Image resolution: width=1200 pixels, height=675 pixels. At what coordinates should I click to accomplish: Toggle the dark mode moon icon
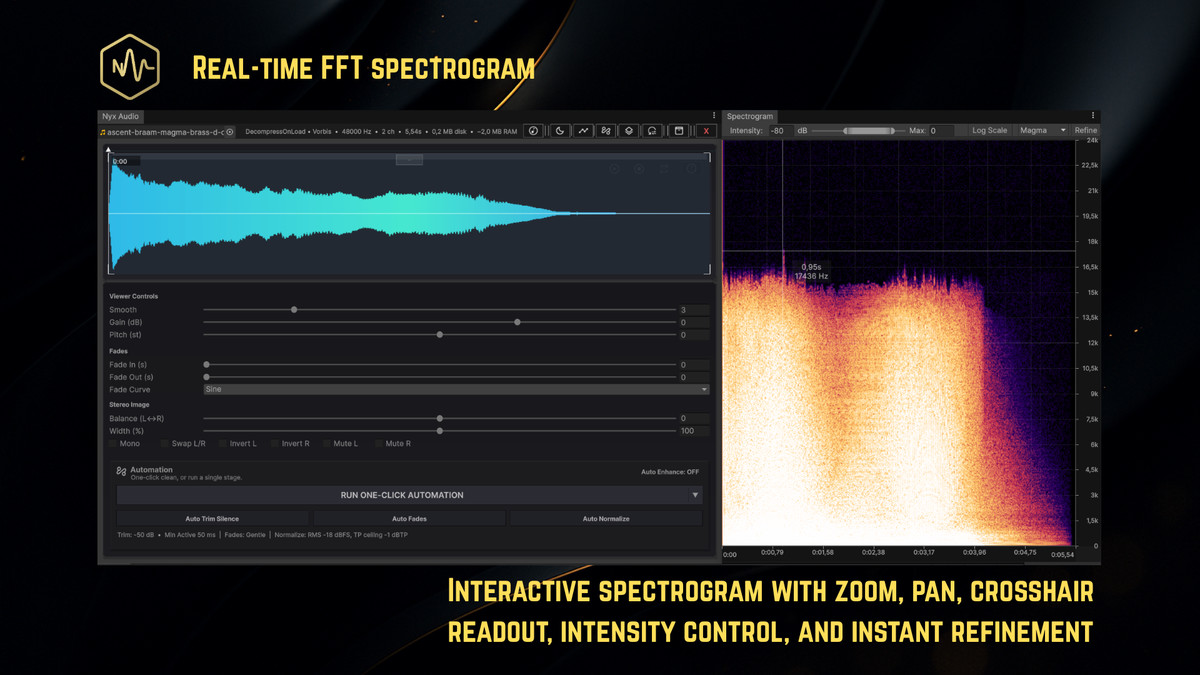[x=557, y=131]
